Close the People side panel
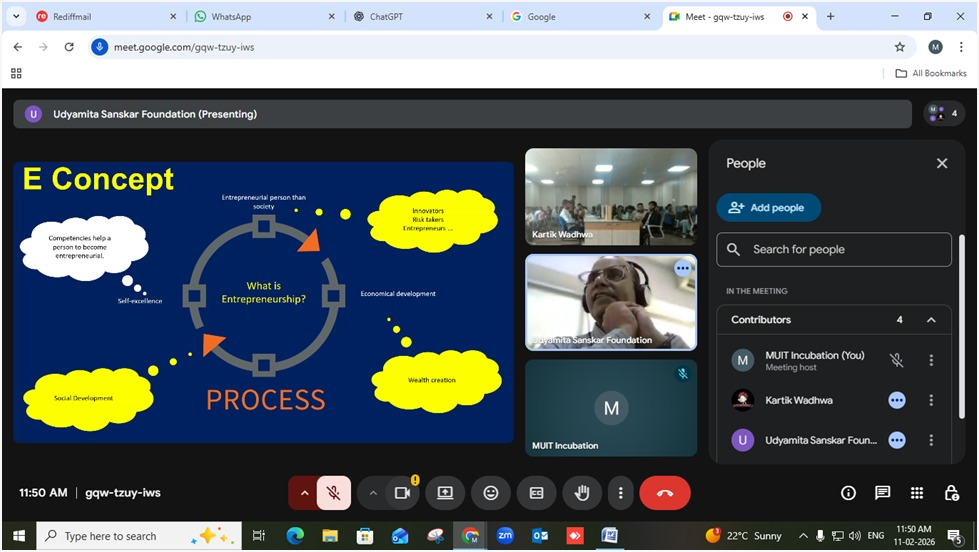 click(x=941, y=163)
